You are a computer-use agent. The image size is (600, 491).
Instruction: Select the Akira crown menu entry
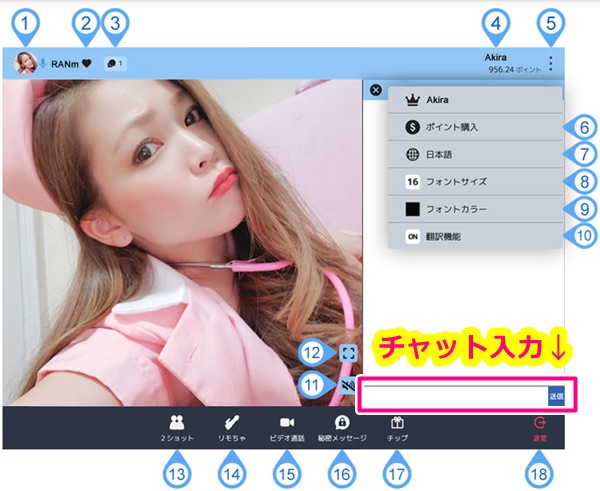[x=475, y=100]
